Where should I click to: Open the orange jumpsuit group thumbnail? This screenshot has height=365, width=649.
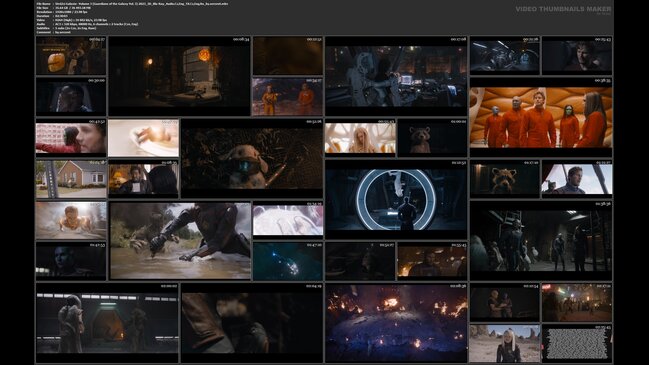pyautogui.click(x=541, y=117)
